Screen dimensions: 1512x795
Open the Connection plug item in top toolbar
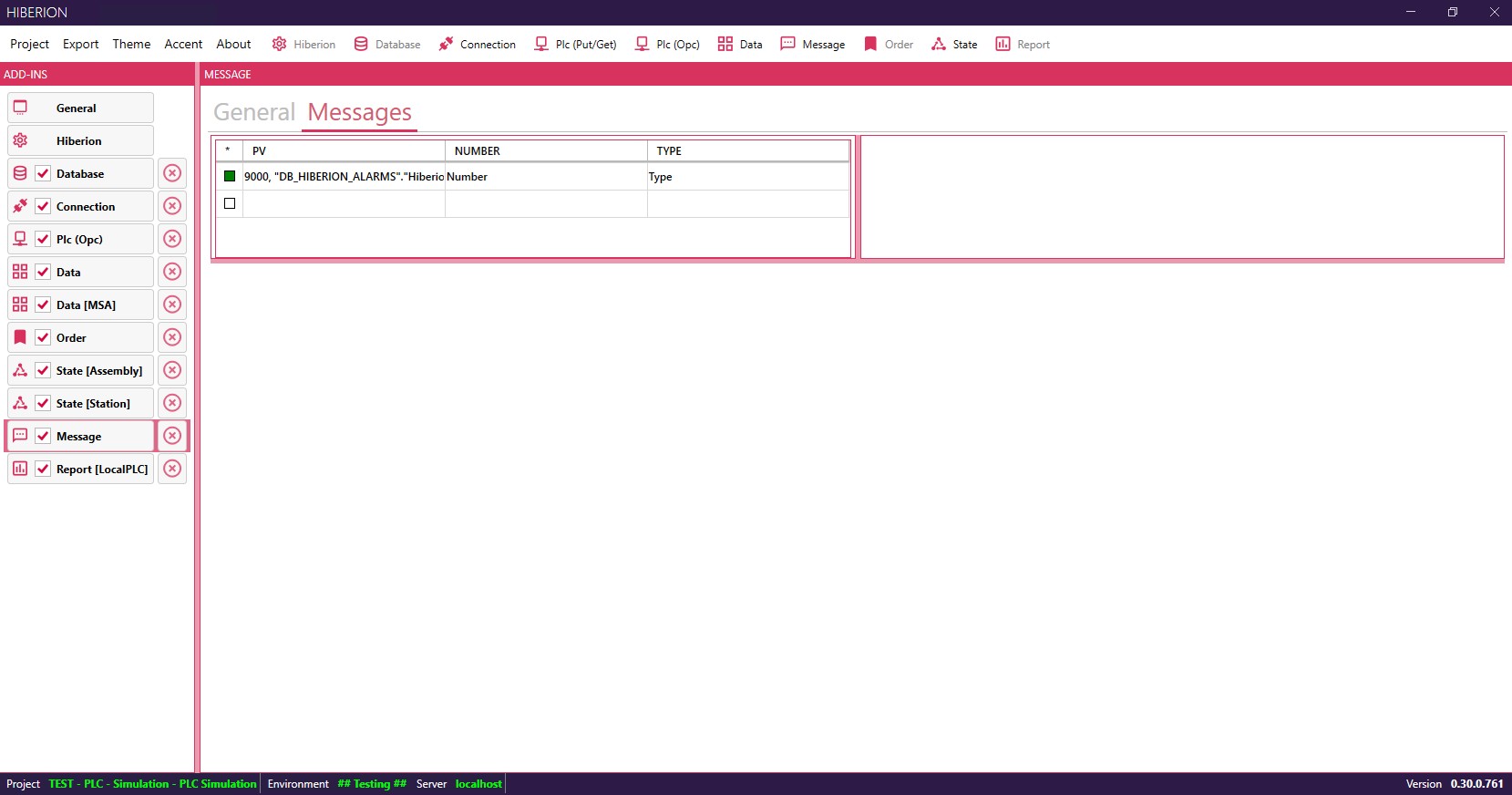pos(477,44)
